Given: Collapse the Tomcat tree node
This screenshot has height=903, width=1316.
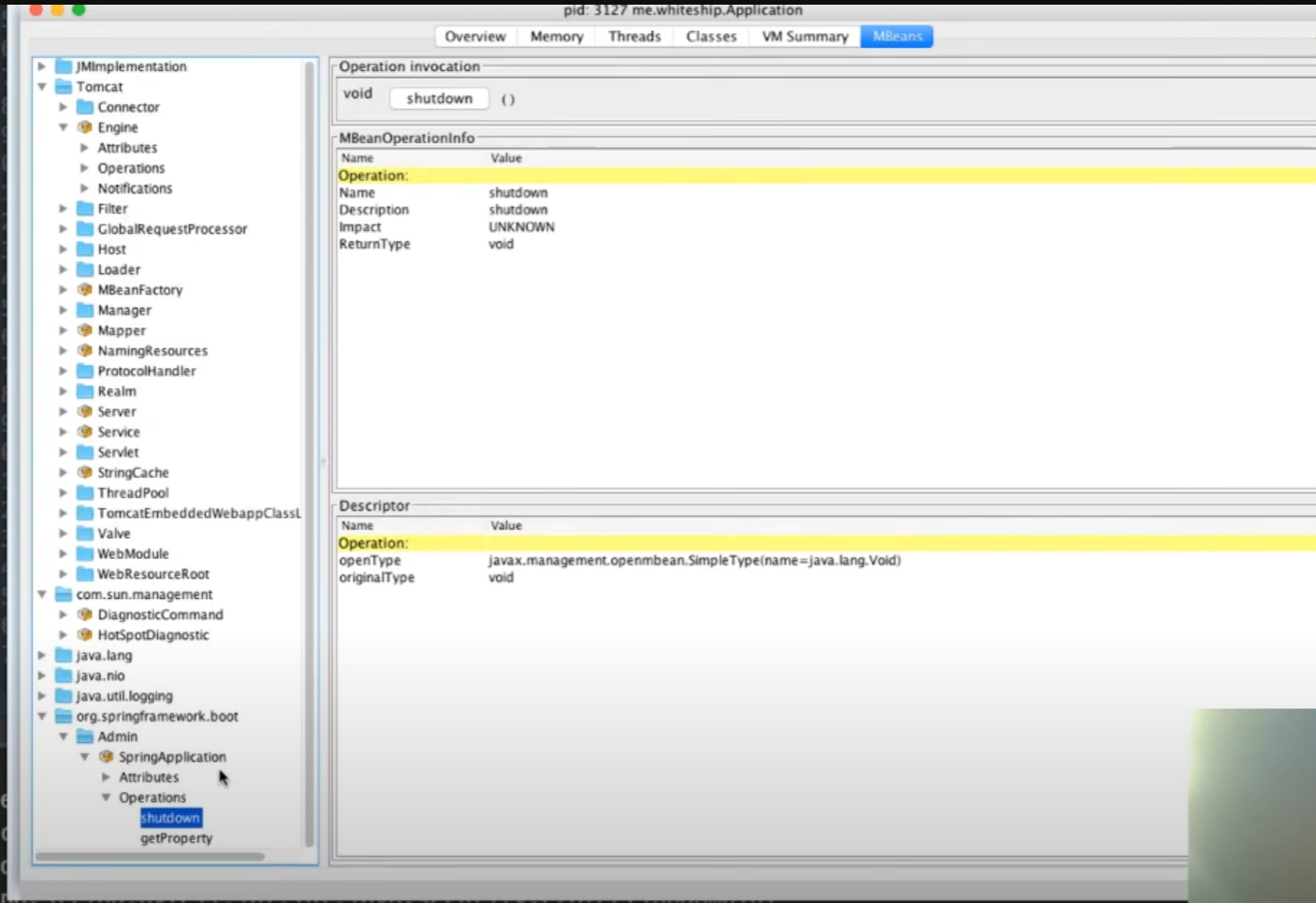Looking at the screenshot, I should (41, 87).
